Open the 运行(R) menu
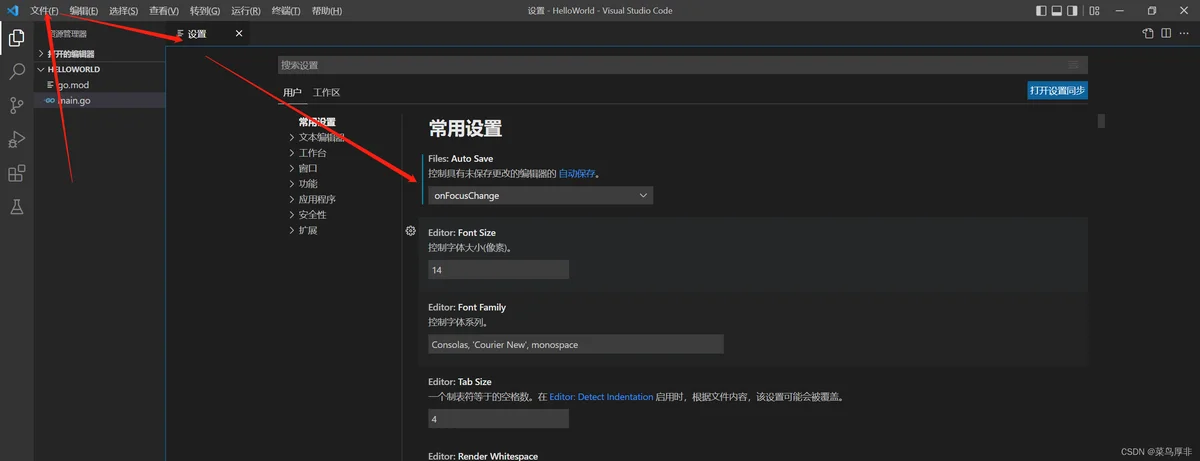Screen dimensions: 1200x461 (245, 10)
